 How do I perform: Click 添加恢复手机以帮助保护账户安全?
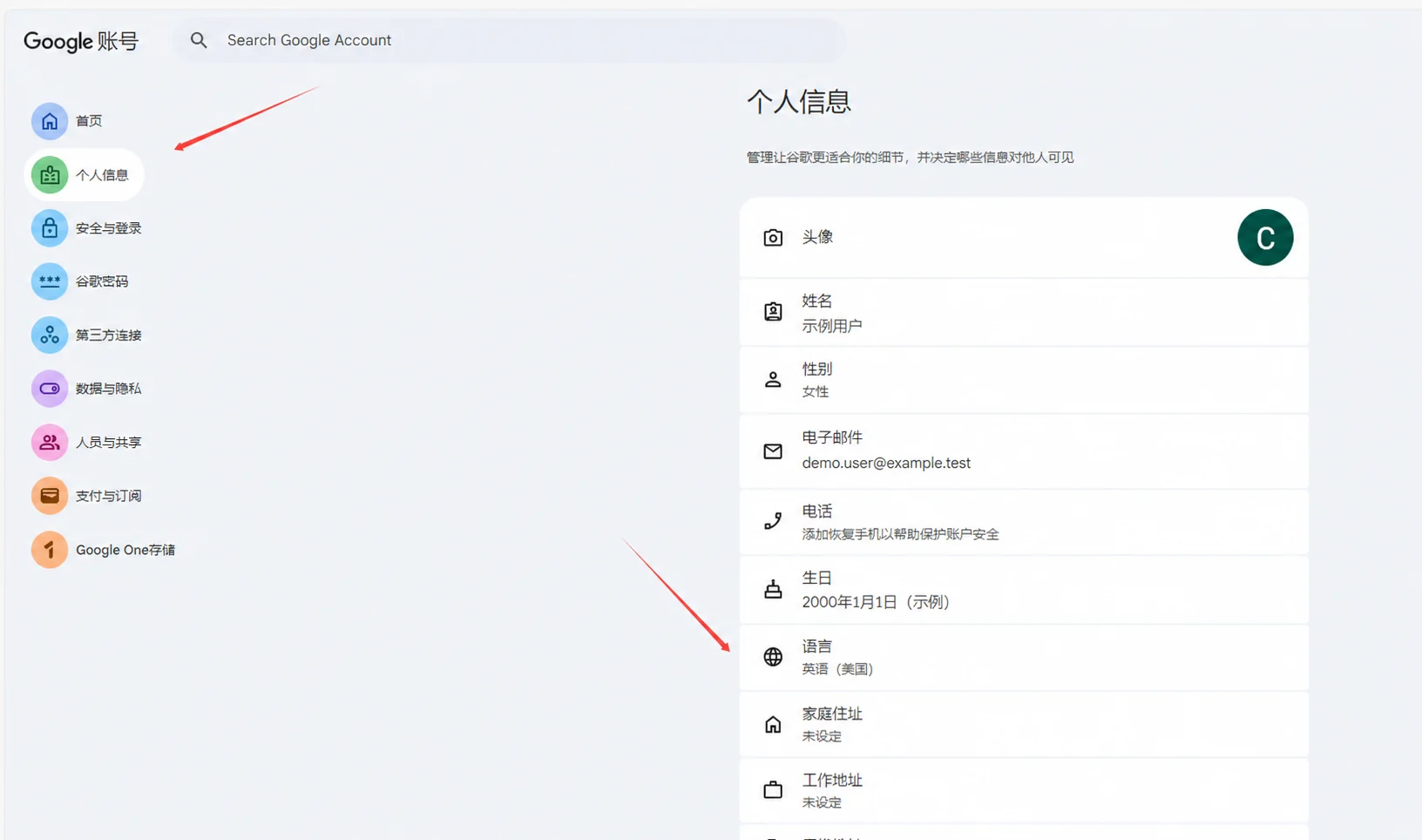pyautogui.click(x=900, y=534)
